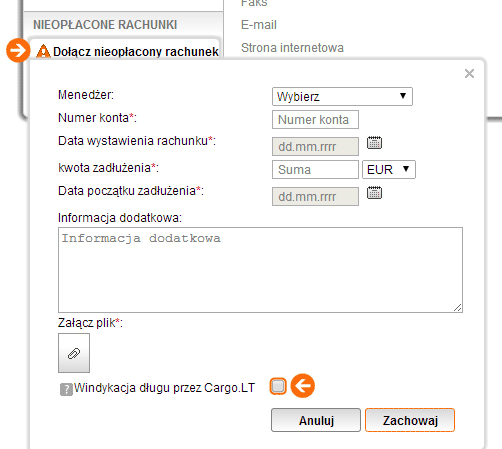Click the question mark help icon

[x=66, y=389]
